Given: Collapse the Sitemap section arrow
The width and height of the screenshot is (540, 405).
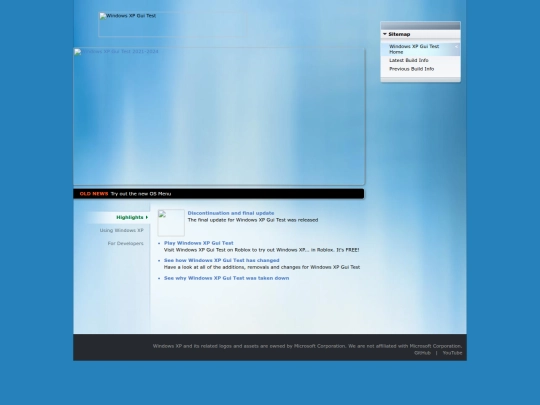Looking at the screenshot, I should 385,34.
